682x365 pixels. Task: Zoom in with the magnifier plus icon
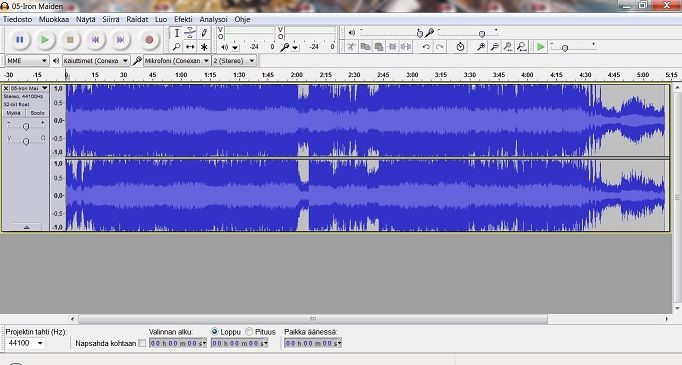481,47
